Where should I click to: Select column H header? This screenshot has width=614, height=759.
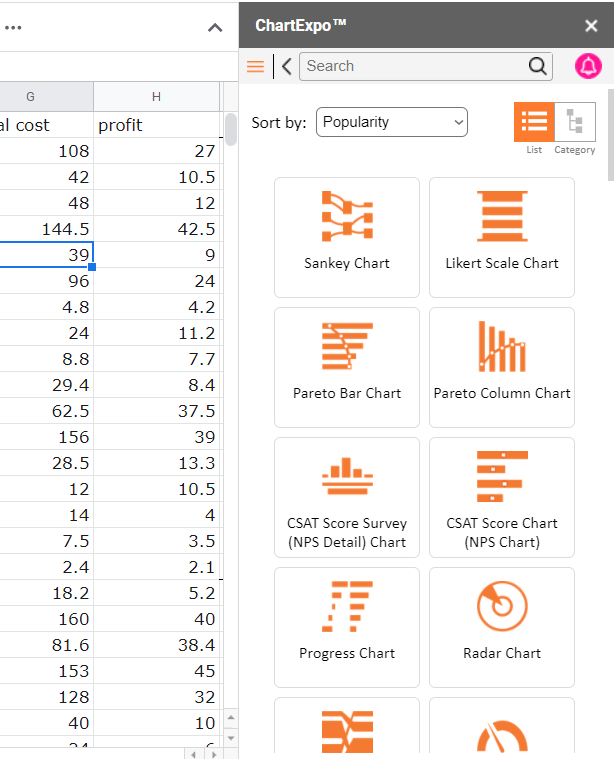point(156,96)
